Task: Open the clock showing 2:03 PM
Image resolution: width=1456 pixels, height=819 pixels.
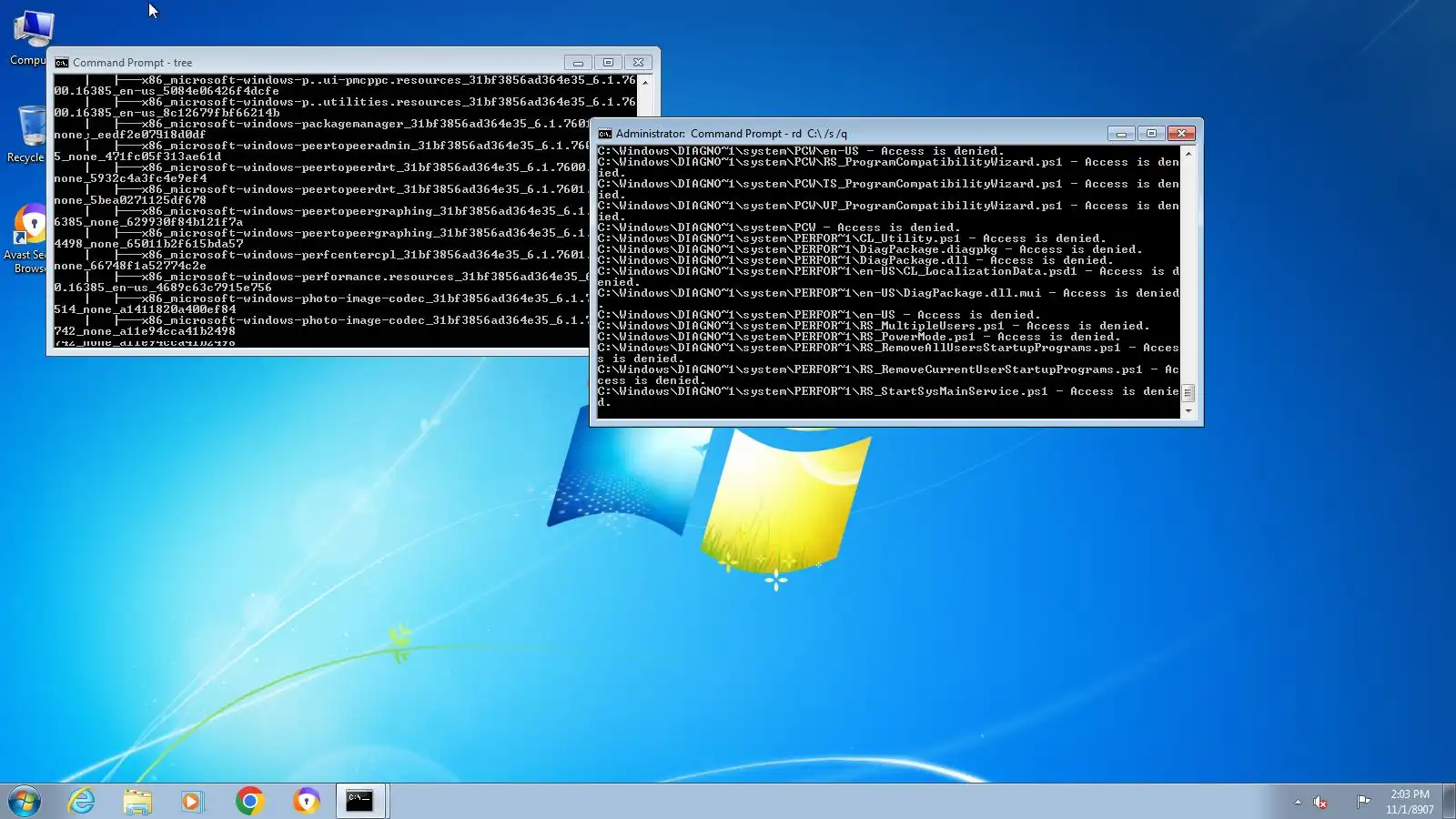Action: (1410, 802)
